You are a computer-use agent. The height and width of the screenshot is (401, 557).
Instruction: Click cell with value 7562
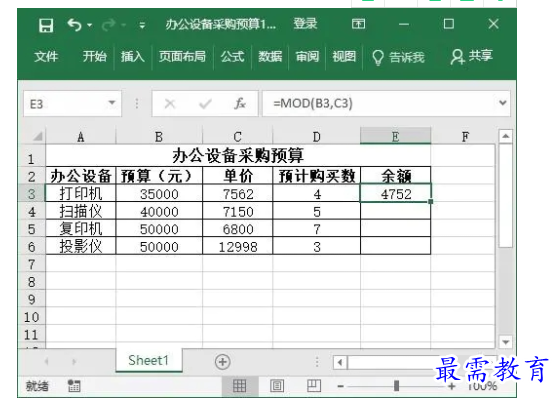(x=237, y=194)
